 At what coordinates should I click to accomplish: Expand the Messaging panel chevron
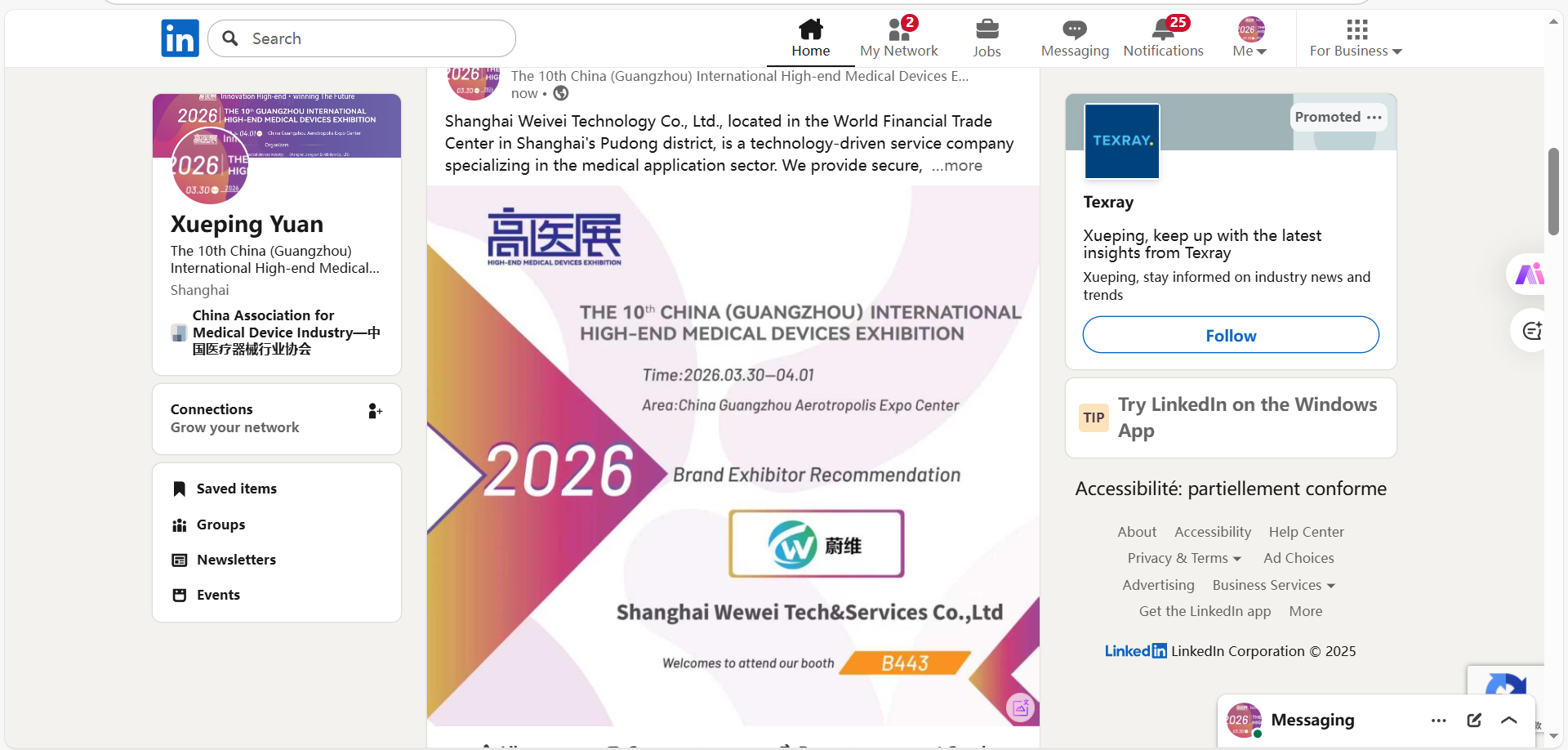(x=1509, y=720)
